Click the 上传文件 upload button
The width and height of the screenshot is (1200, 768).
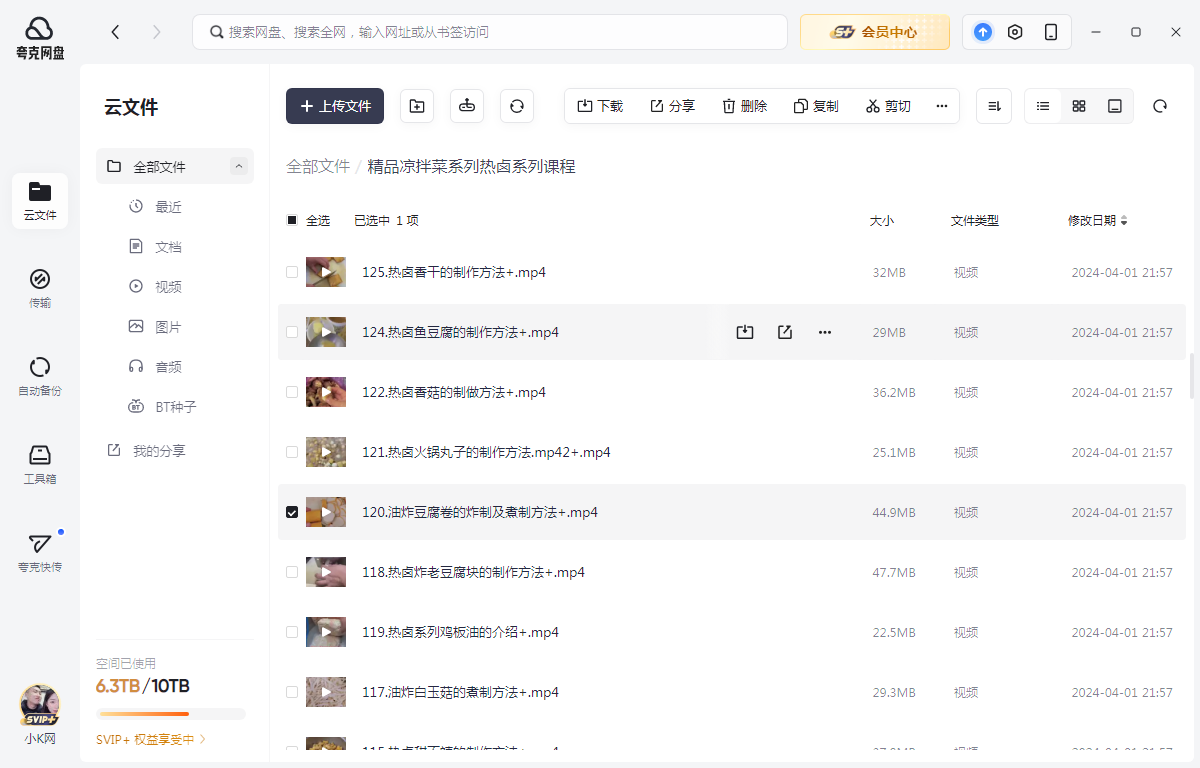[x=335, y=106]
